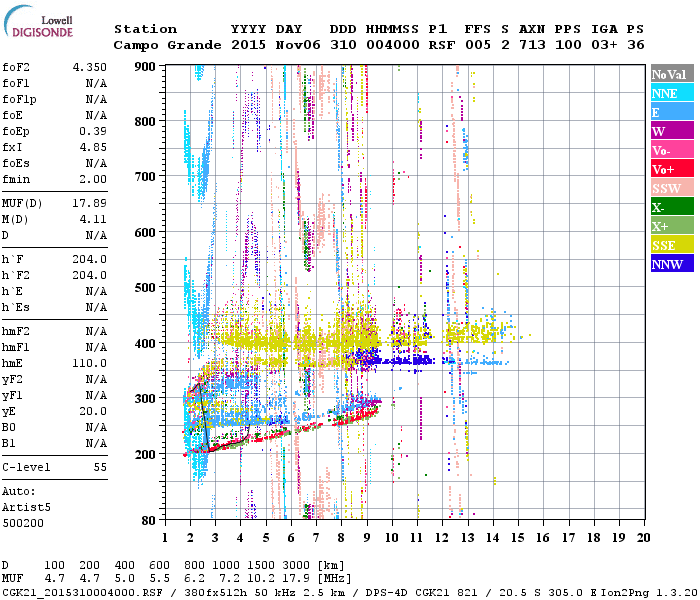This screenshot has height=600, width=700.
Task: Click the fmin value 2.00
Action: pos(93,179)
